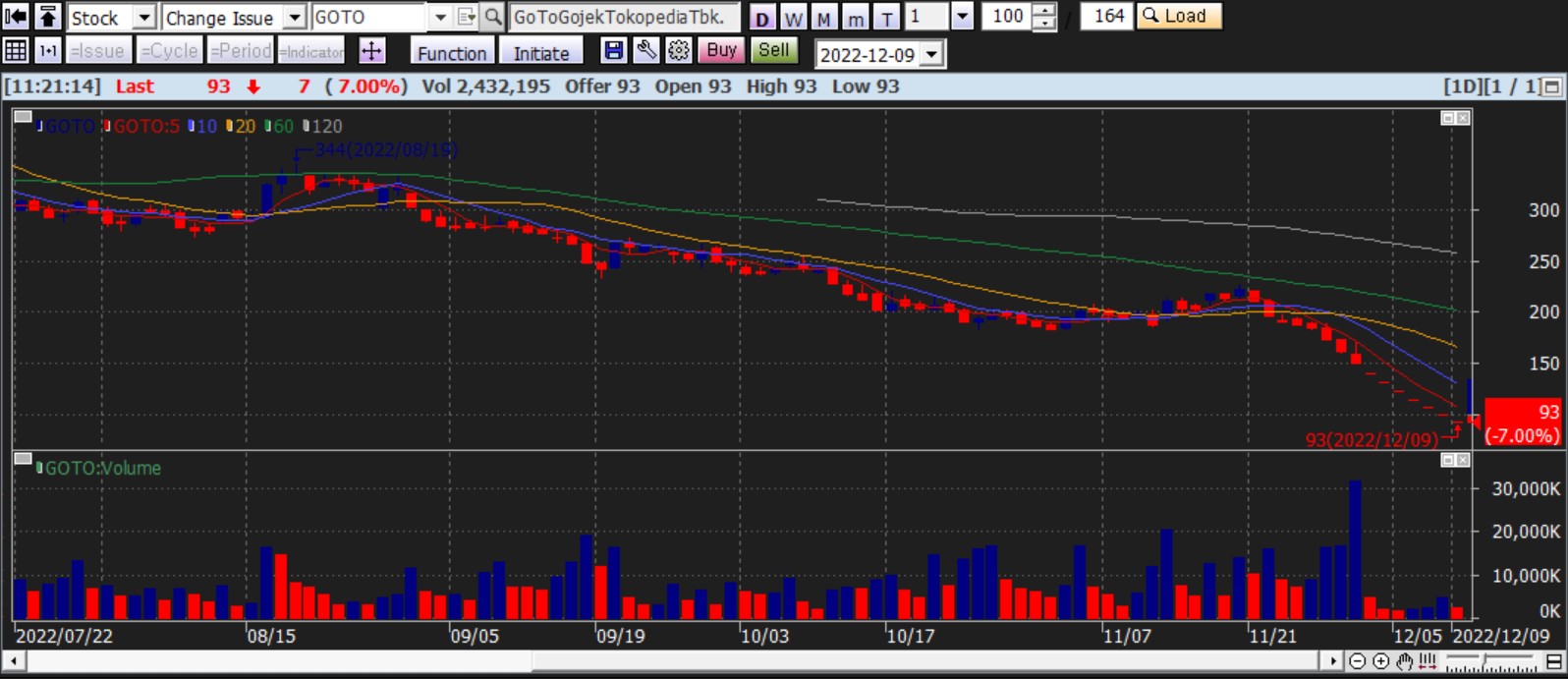The image size is (1568, 679).
Task: Minimize the price chart pane
Action: [x=1447, y=118]
